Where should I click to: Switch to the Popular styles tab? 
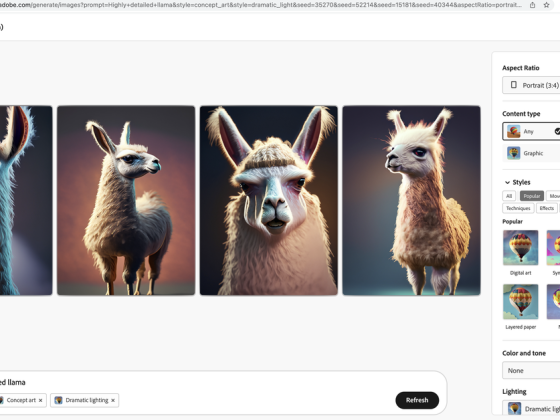pos(532,196)
